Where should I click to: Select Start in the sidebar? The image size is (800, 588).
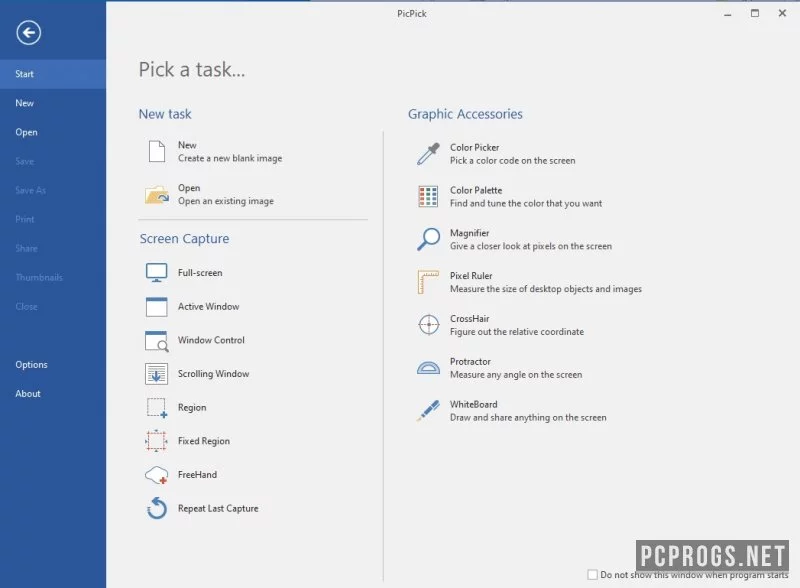(53, 74)
